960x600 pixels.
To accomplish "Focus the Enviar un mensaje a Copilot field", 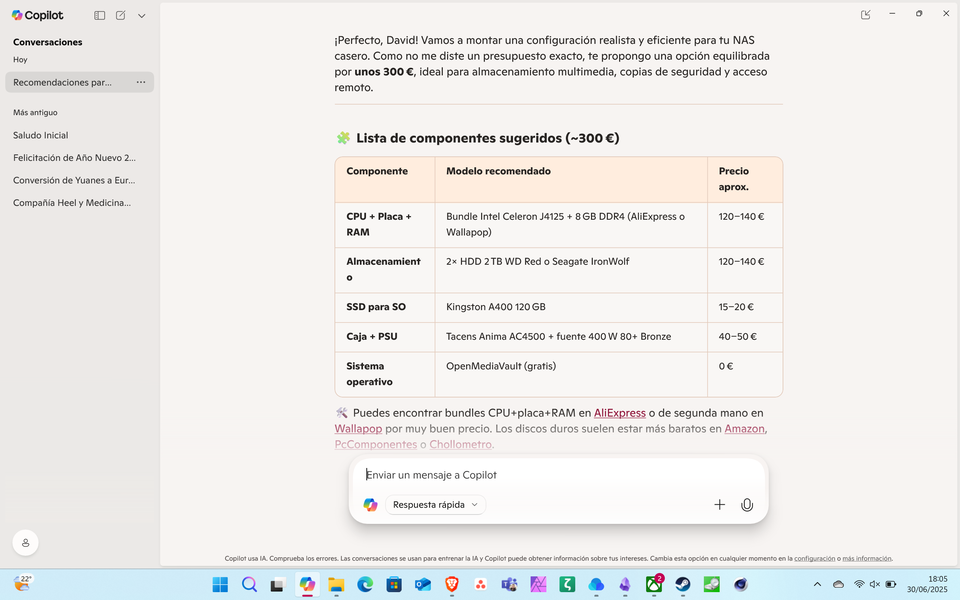I will 558,475.
